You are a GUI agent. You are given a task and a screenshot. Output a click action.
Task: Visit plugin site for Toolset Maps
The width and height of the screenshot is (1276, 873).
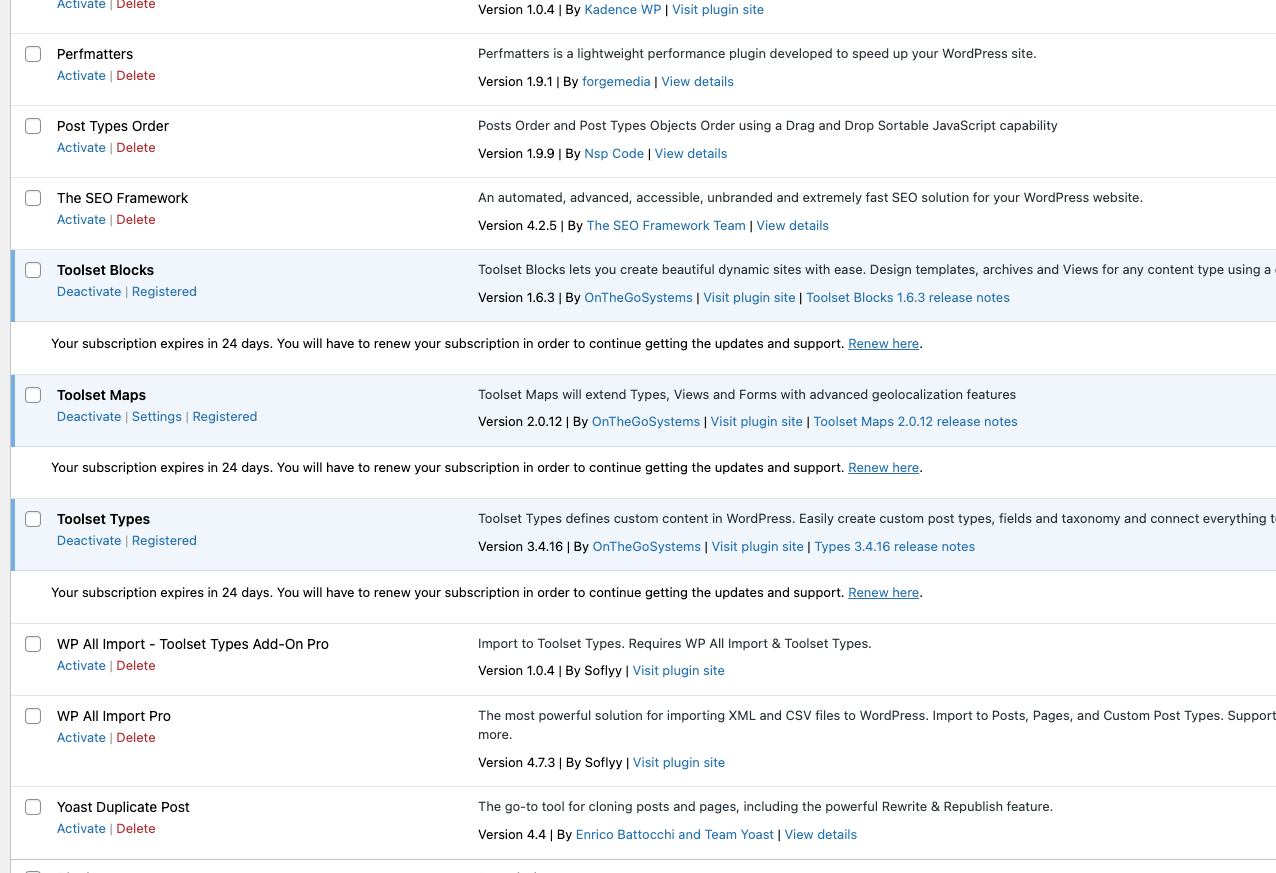(x=757, y=422)
